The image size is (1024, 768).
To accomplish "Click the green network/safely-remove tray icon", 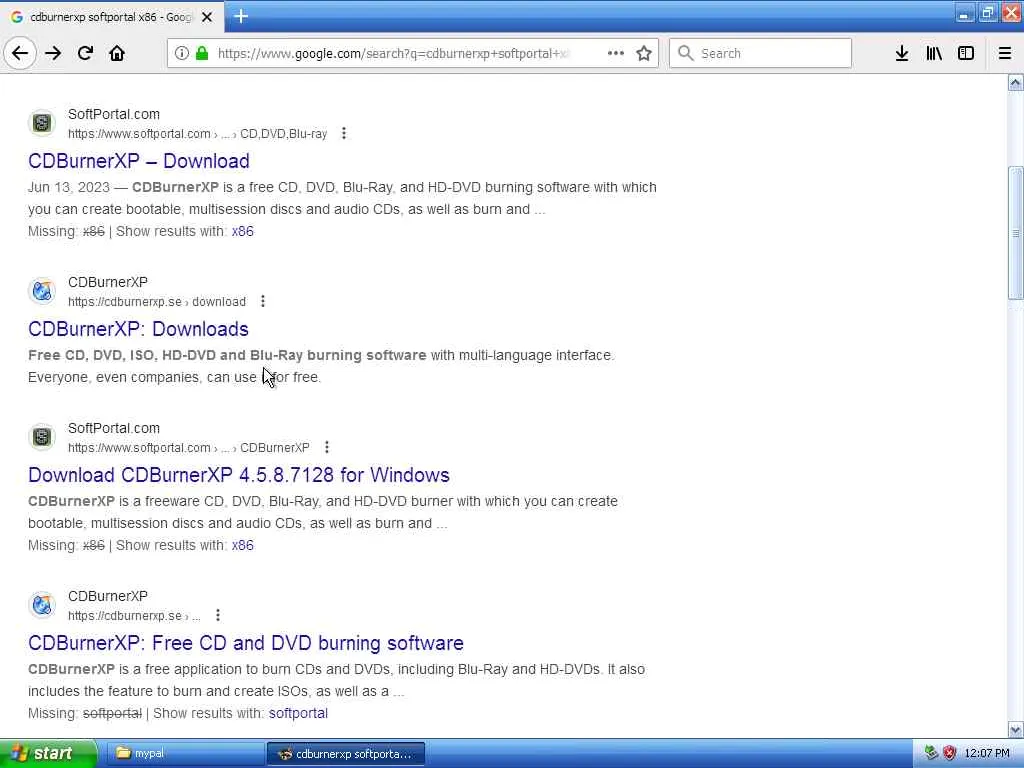I will [x=931, y=753].
